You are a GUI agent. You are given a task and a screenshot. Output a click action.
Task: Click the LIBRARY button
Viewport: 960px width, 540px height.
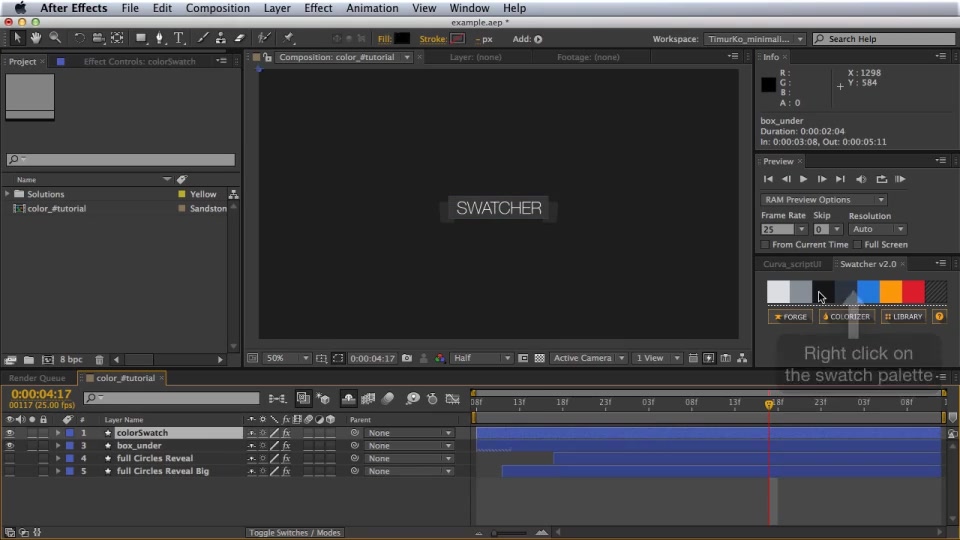point(904,317)
